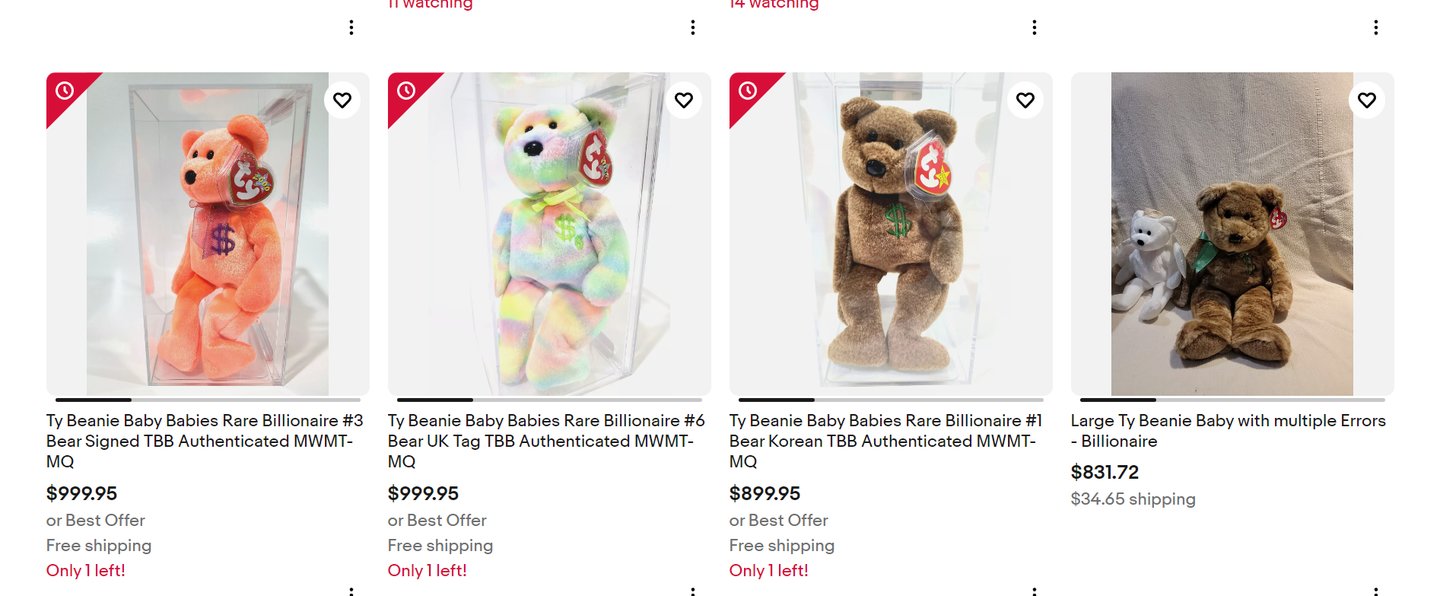This screenshot has width=1440, height=596.
Task: Click red clock badge on rainbow bear image
Action: (x=406, y=91)
